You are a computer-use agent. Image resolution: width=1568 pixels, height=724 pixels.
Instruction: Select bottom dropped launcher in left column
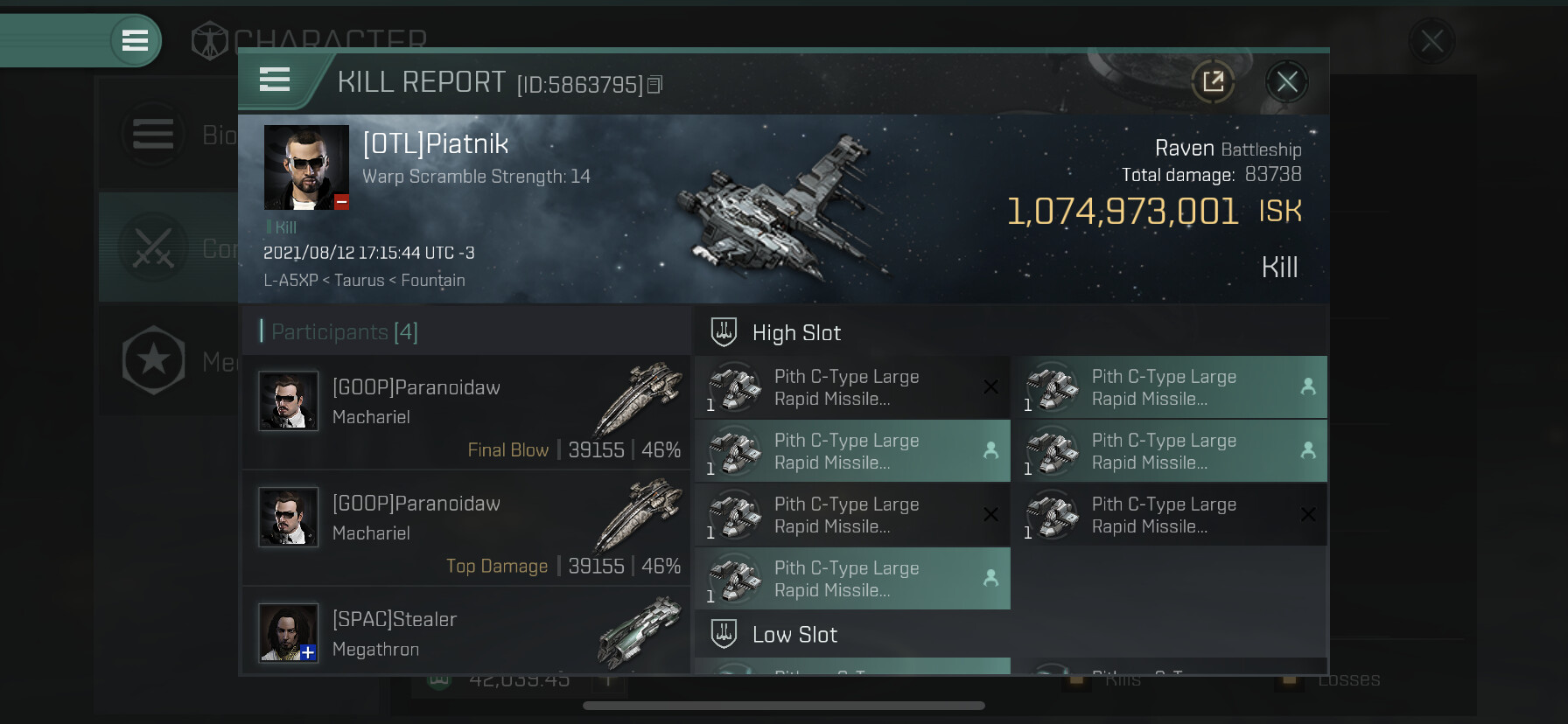click(852, 579)
